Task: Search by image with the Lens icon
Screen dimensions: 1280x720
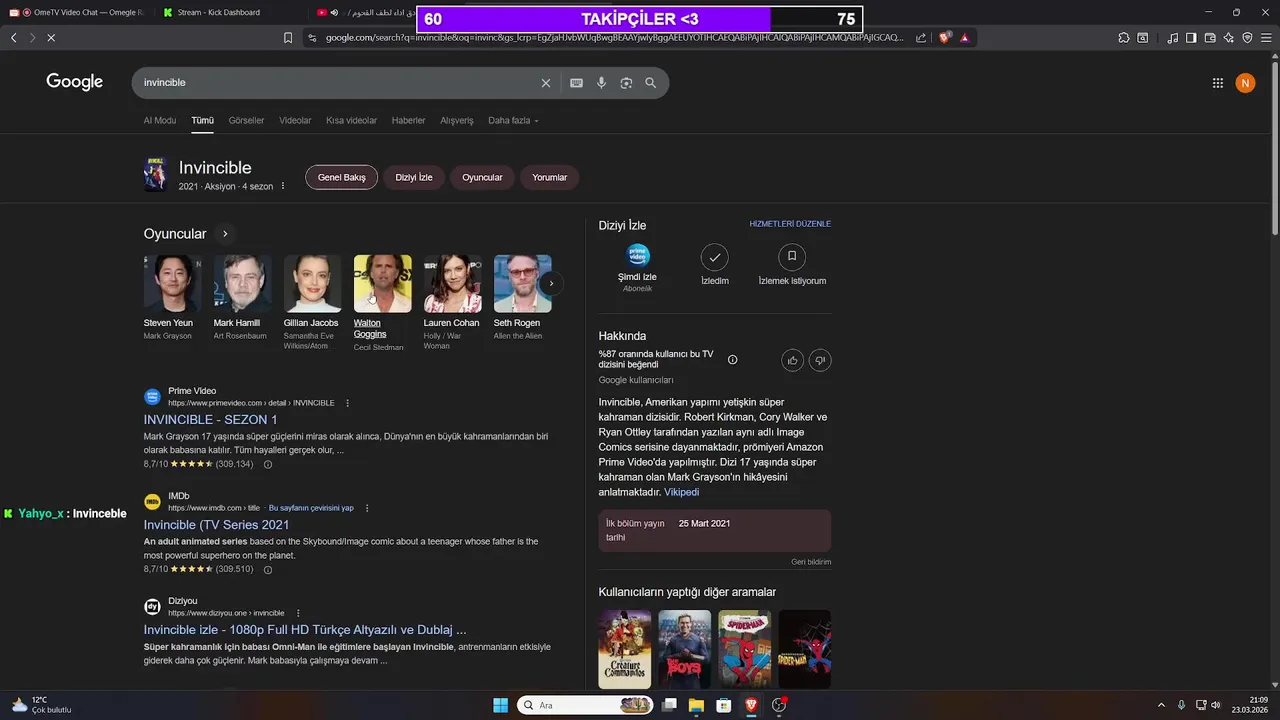Action: [x=626, y=83]
